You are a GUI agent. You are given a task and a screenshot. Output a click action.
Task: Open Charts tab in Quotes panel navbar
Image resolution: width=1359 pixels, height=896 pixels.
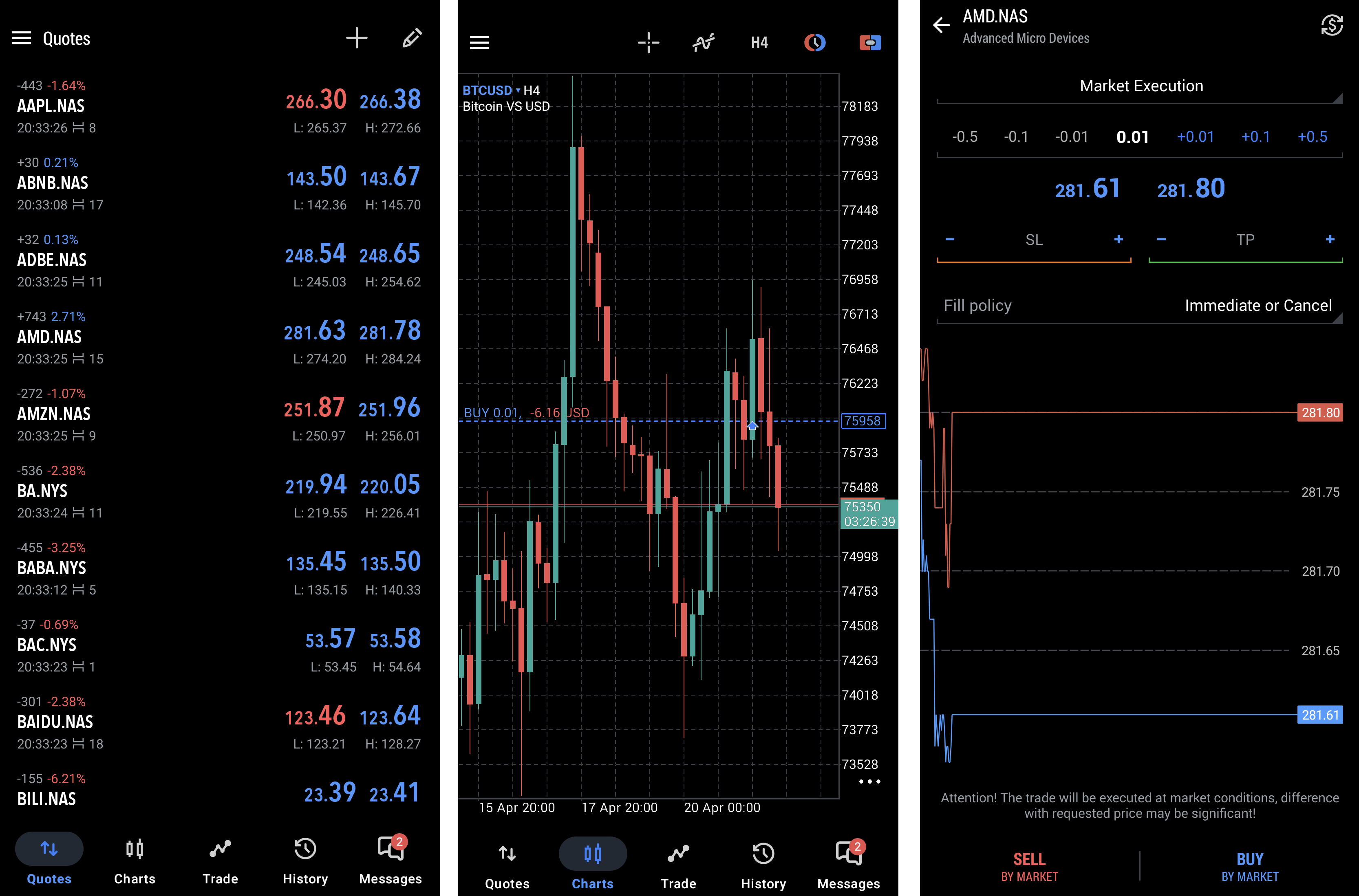coord(134,862)
